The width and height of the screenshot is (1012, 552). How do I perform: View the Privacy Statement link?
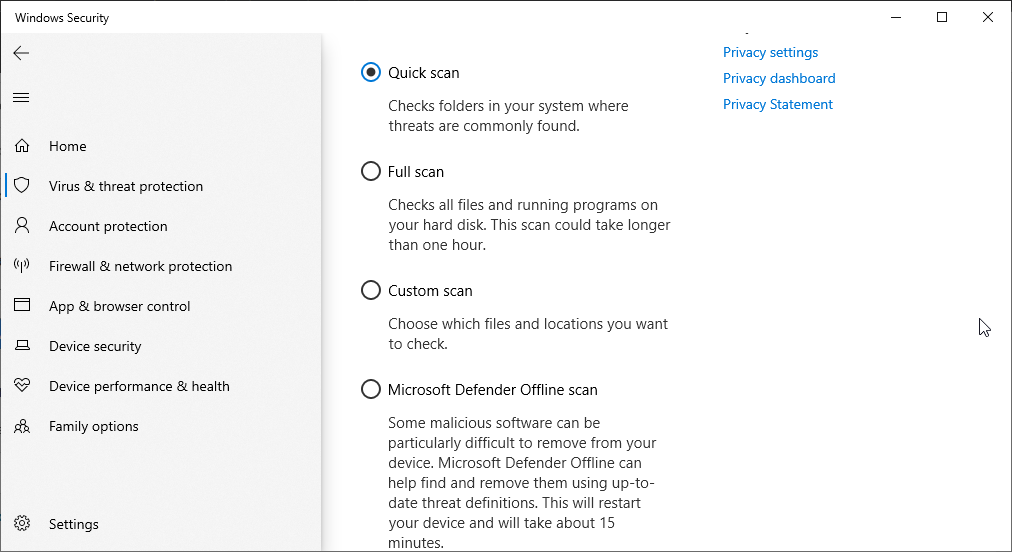[778, 104]
